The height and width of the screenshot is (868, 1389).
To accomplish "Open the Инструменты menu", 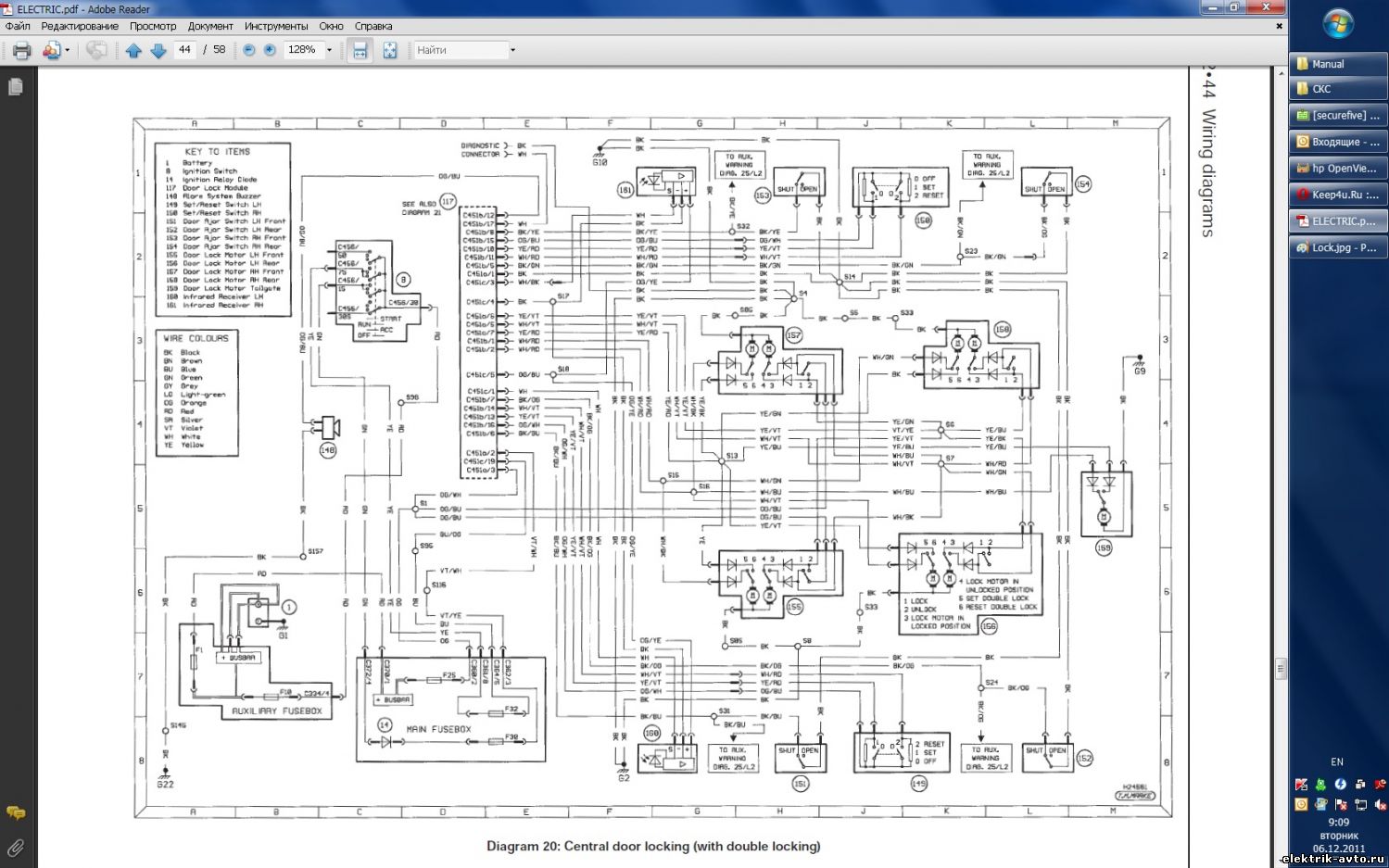I will [x=276, y=26].
